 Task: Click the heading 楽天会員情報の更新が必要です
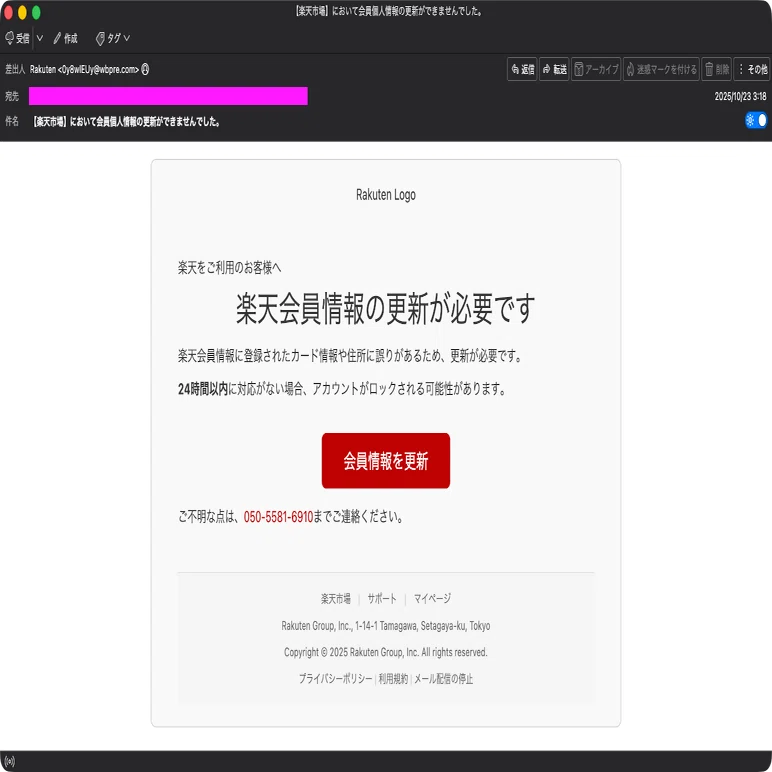386,309
